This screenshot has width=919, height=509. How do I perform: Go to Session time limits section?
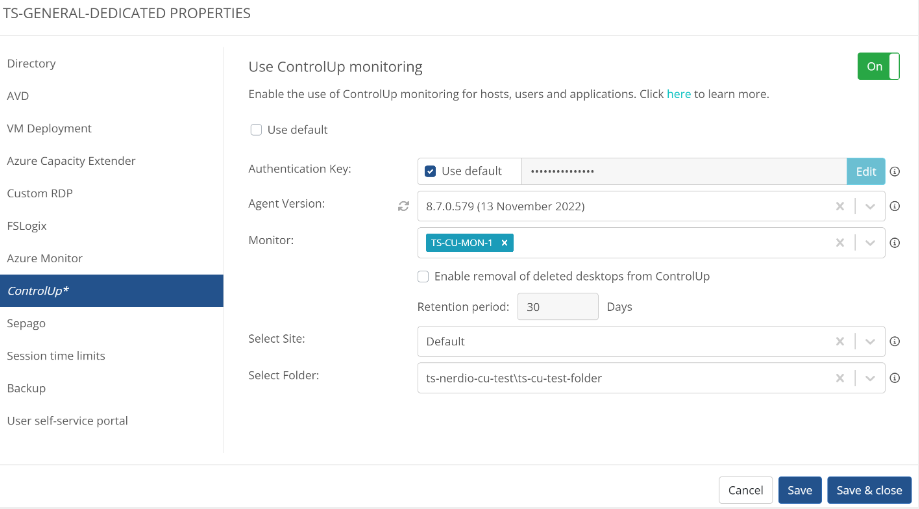[x=56, y=356]
